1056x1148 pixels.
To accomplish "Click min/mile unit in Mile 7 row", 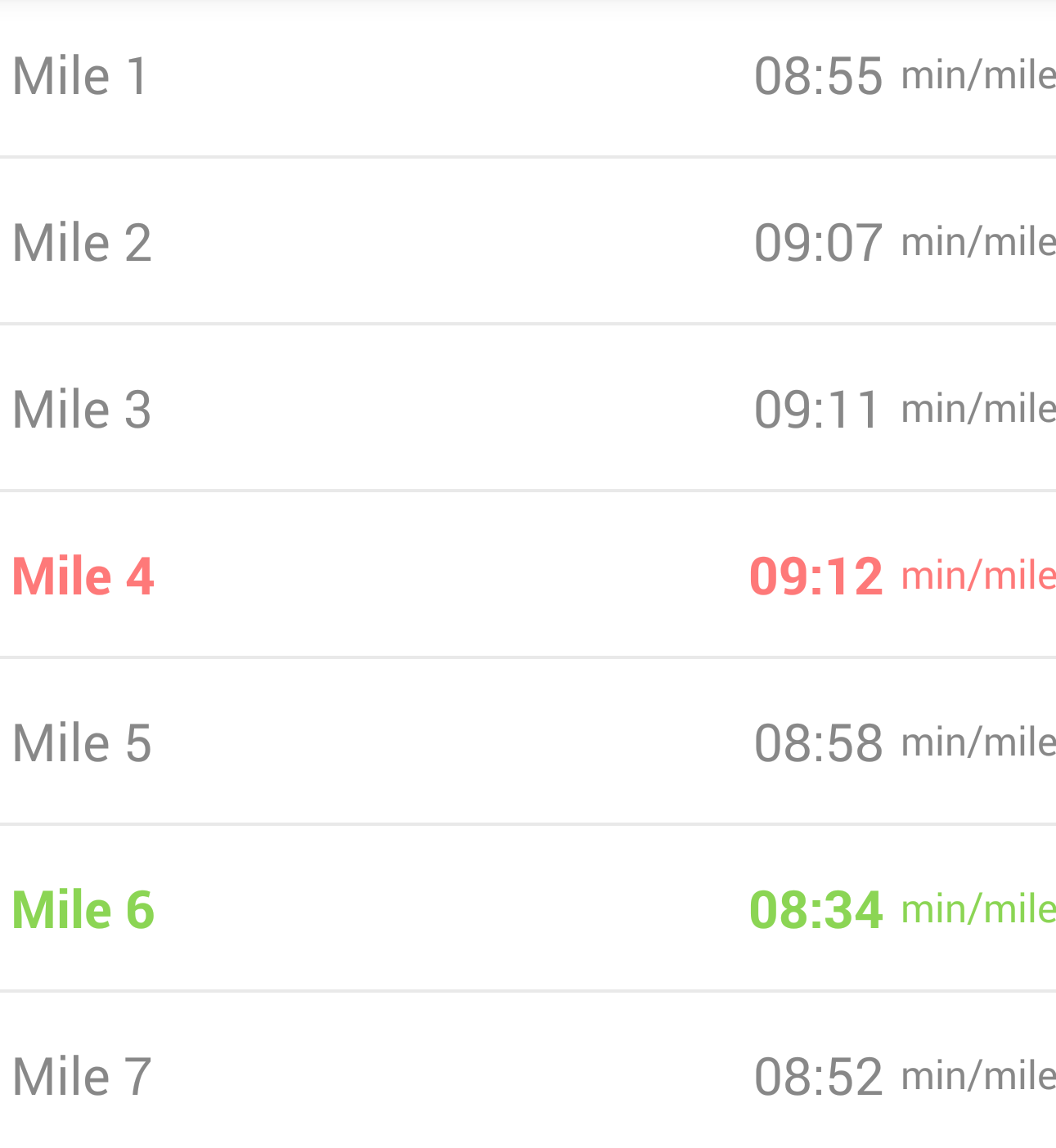I will (977, 1077).
